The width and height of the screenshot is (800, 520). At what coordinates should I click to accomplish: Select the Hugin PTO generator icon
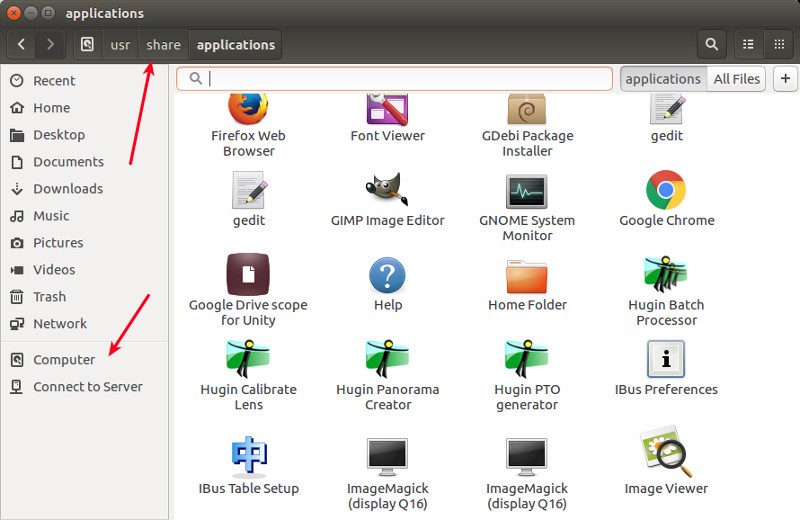(x=527, y=358)
